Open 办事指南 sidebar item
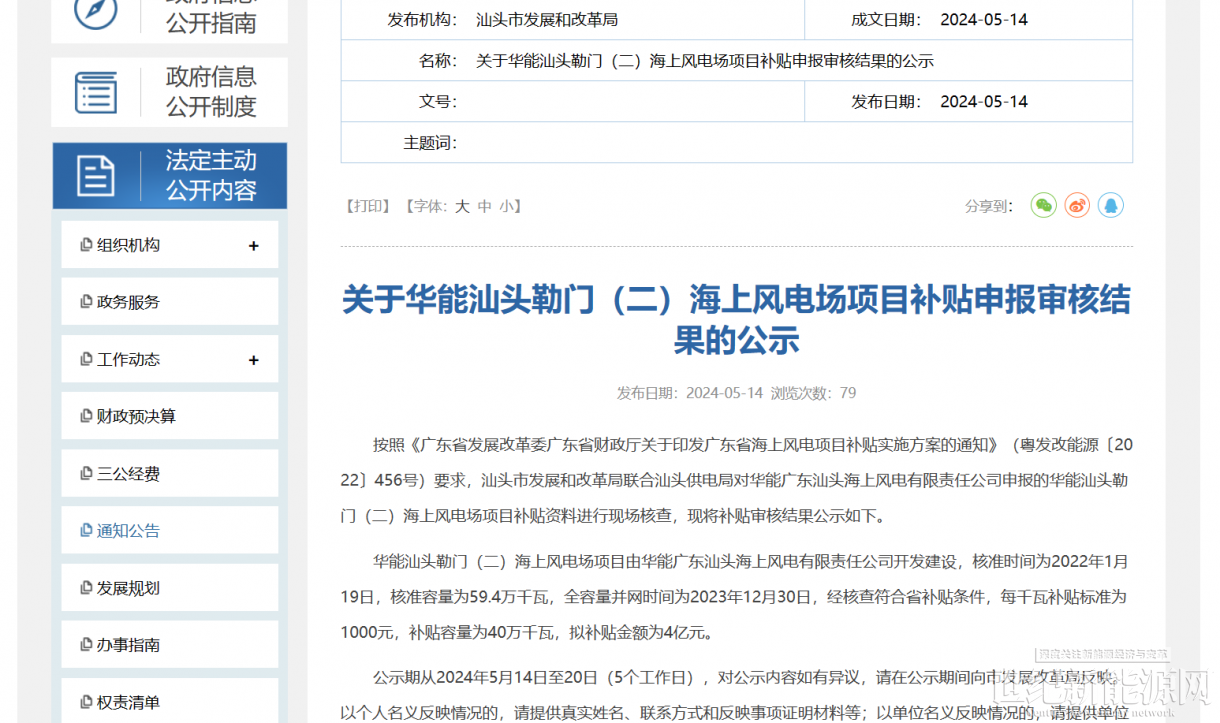Screen dimensions: 1220x723 tap(170, 645)
